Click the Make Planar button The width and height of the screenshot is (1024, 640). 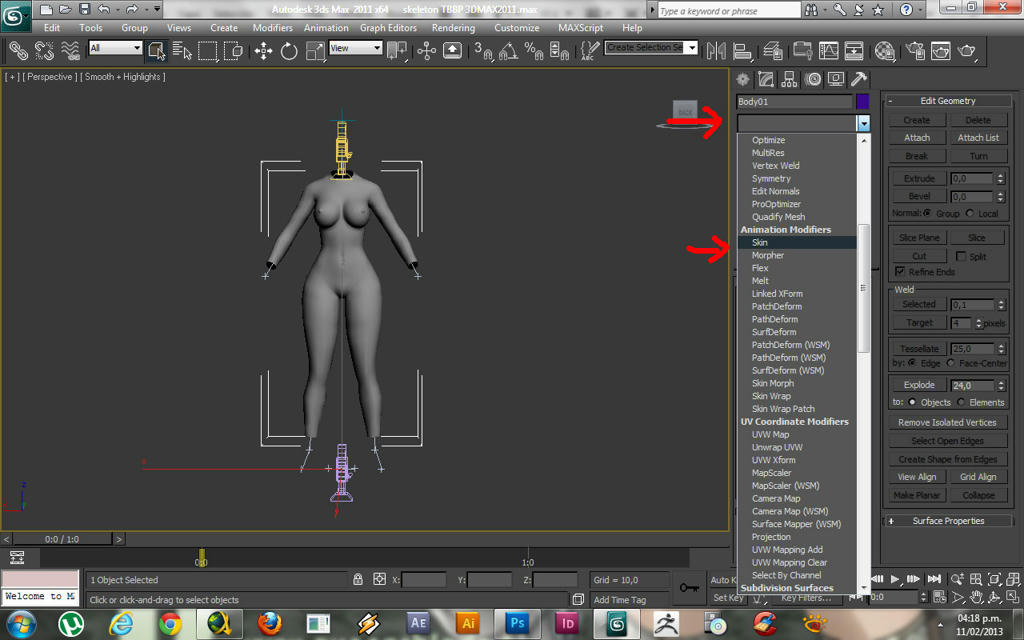coord(916,495)
